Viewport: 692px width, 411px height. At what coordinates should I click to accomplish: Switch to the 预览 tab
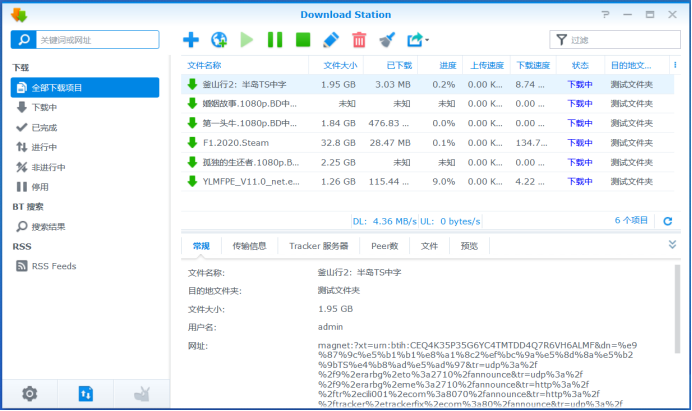point(469,246)
